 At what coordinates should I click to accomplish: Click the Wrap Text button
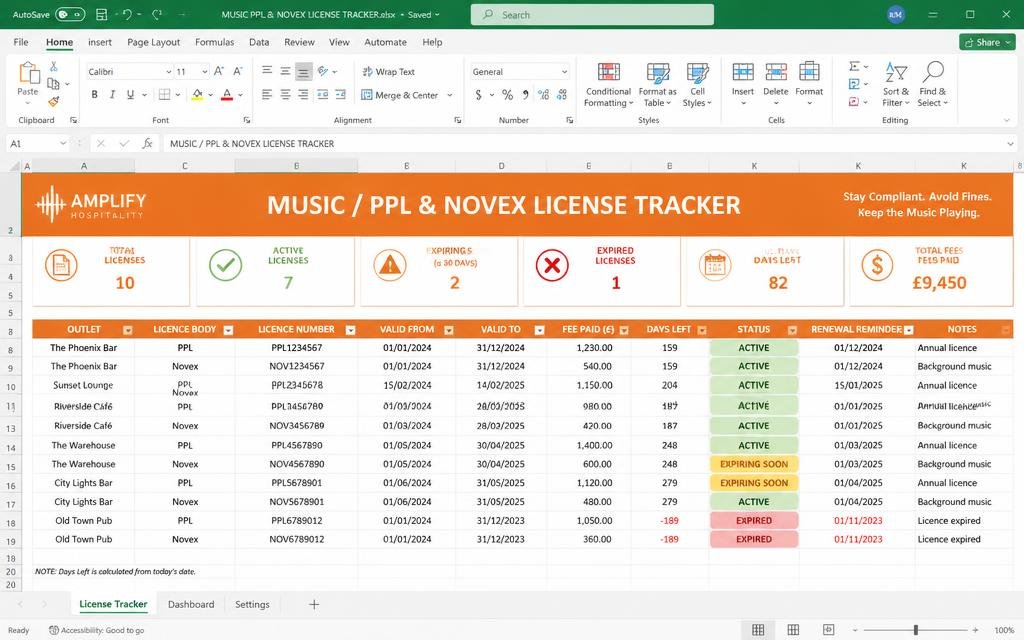(x=389, y=72)
